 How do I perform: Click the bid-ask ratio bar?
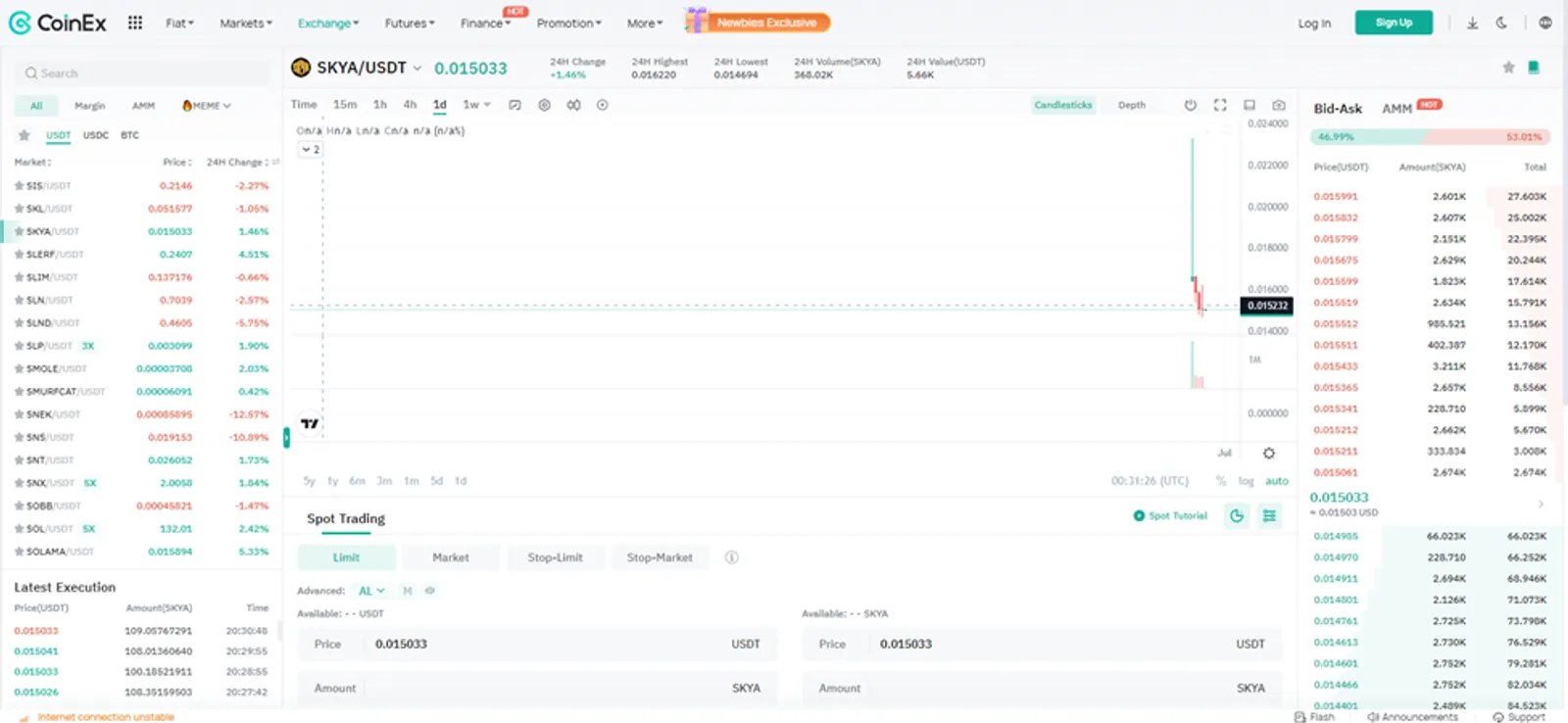pyautogui.click(x=1431, y=137)
